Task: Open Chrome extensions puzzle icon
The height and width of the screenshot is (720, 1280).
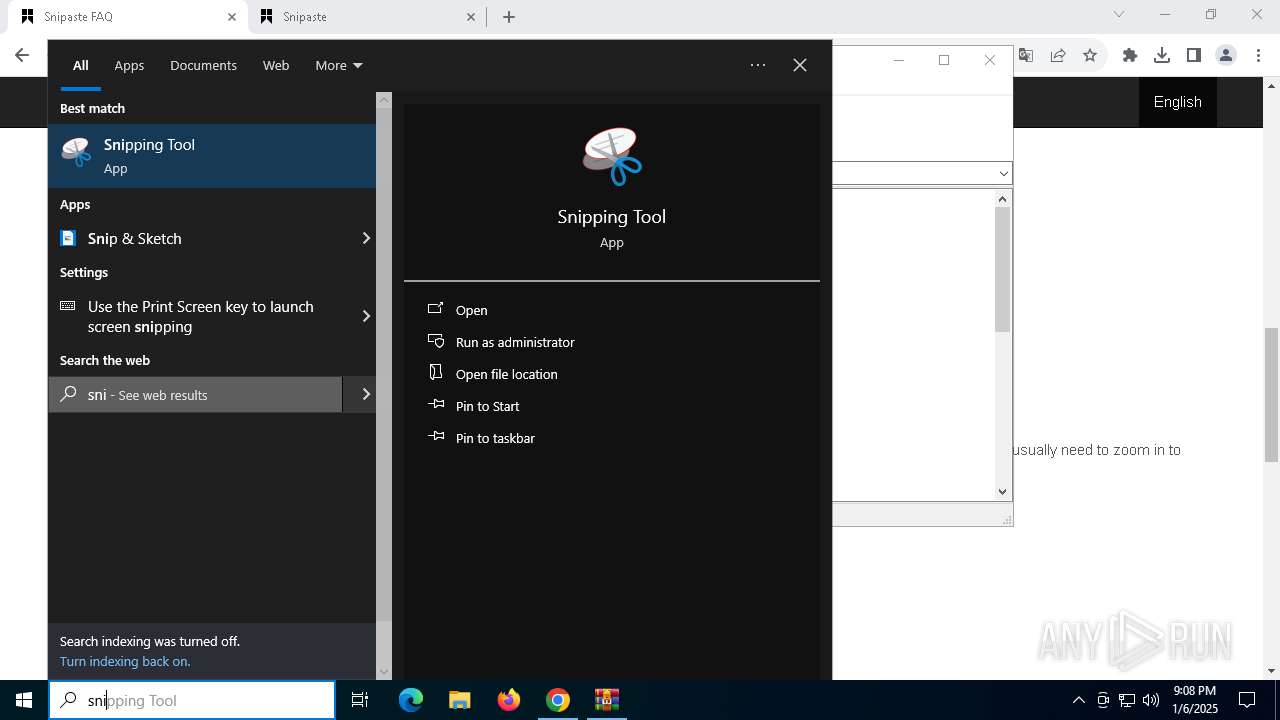Action: point(1130,55)
